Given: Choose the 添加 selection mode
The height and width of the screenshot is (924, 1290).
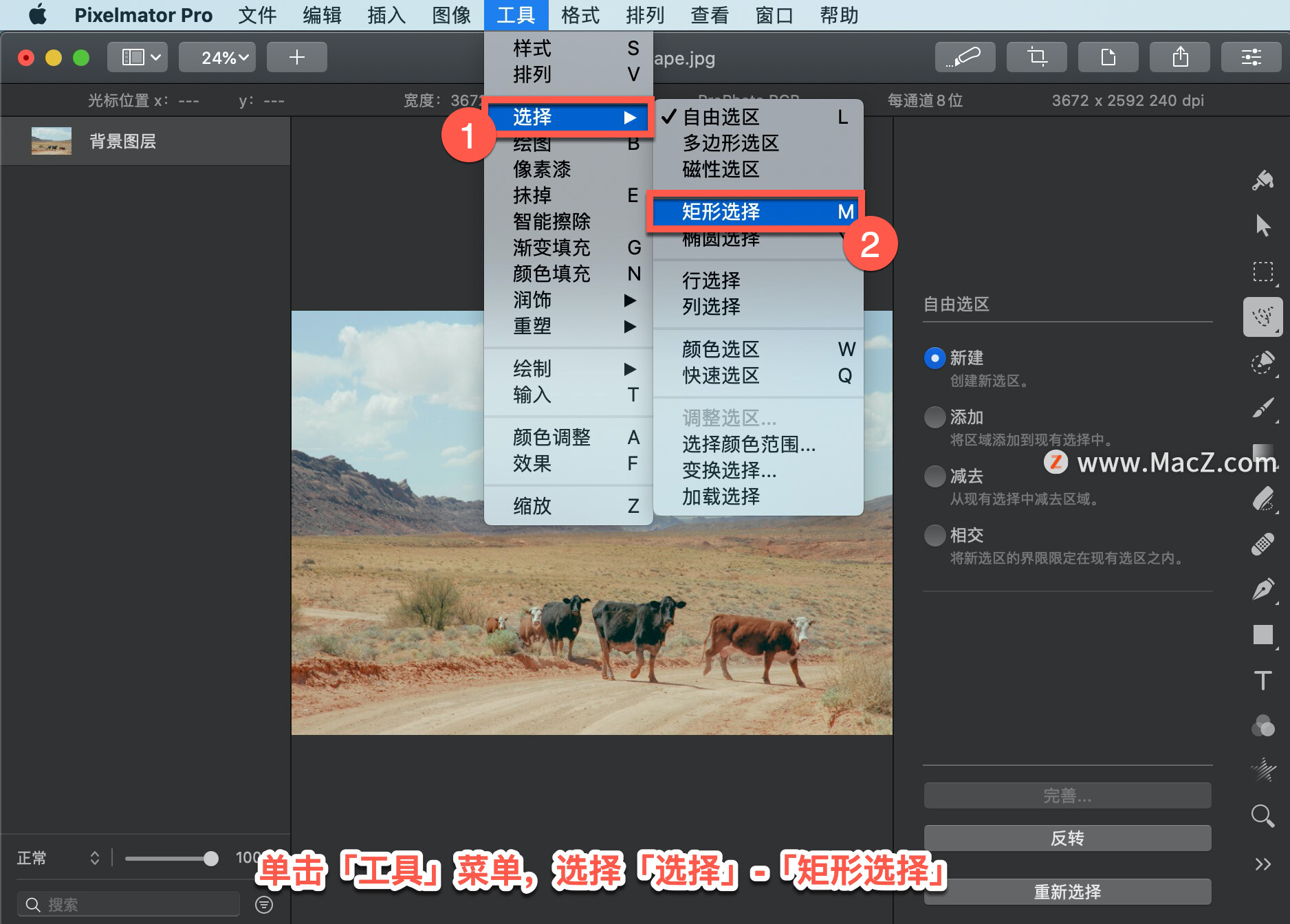Looking at the screenshot, I should point(934,417).
